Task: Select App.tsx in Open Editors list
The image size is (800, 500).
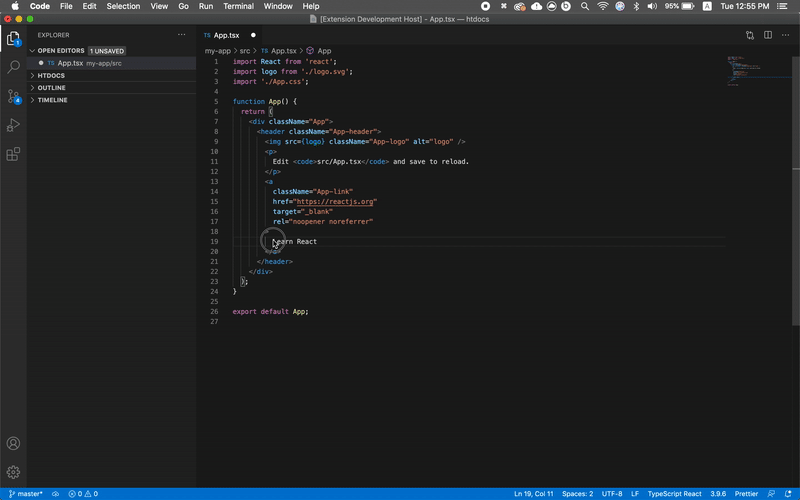Action: coord(70,63)
